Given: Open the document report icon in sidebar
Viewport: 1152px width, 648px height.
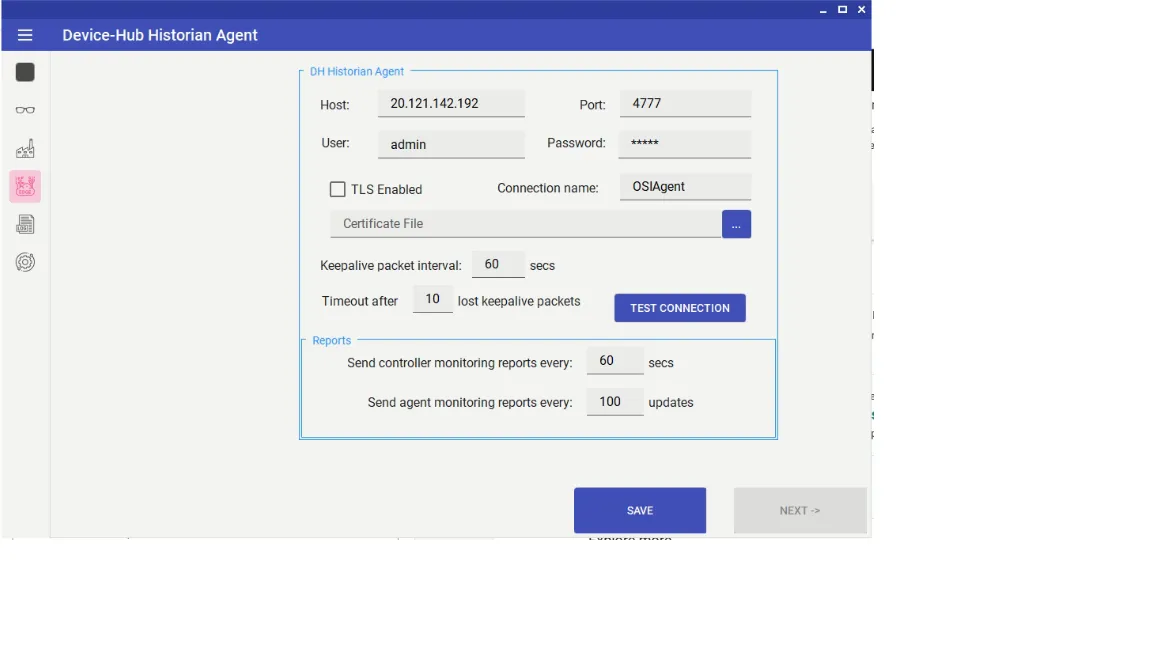Looking at the screenshot, I should click(x=25, y=224).
